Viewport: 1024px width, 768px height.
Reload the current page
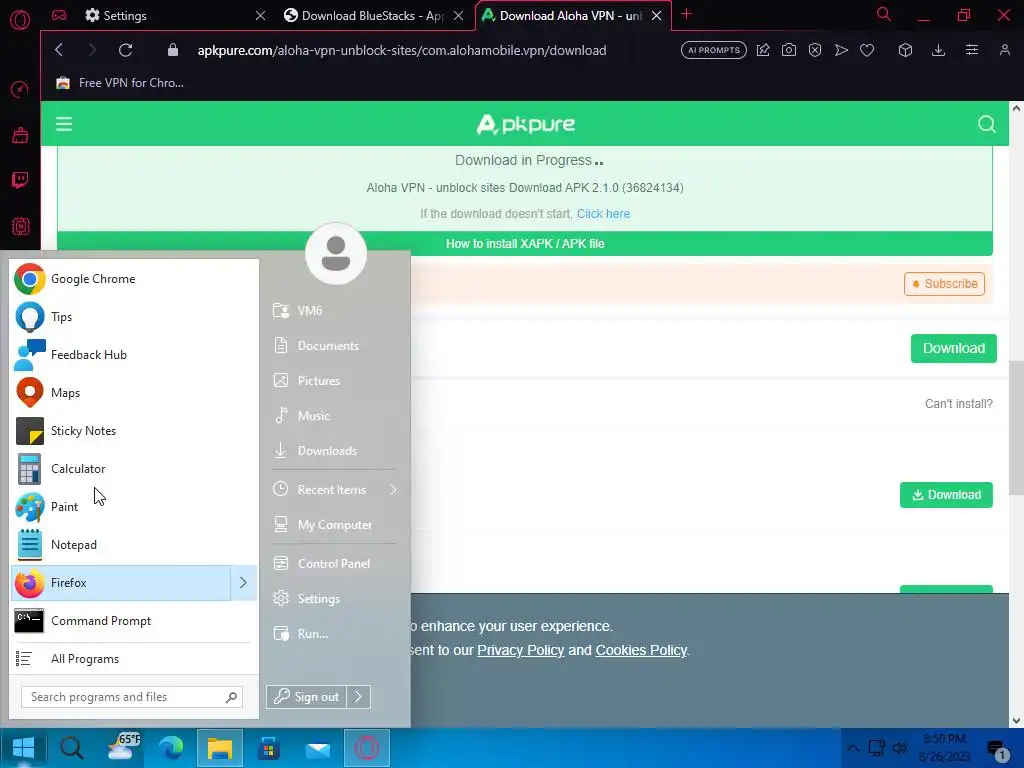pos(125,50)
